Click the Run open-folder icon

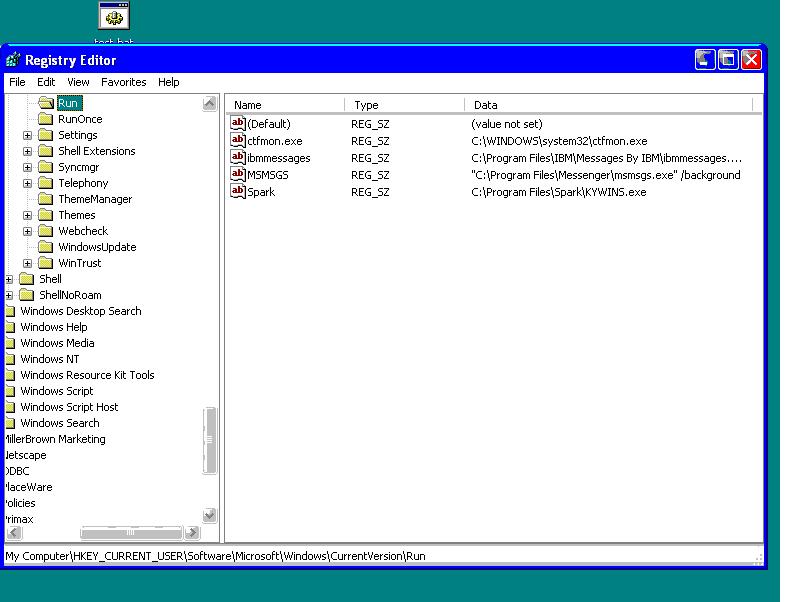tap(46, 103)
